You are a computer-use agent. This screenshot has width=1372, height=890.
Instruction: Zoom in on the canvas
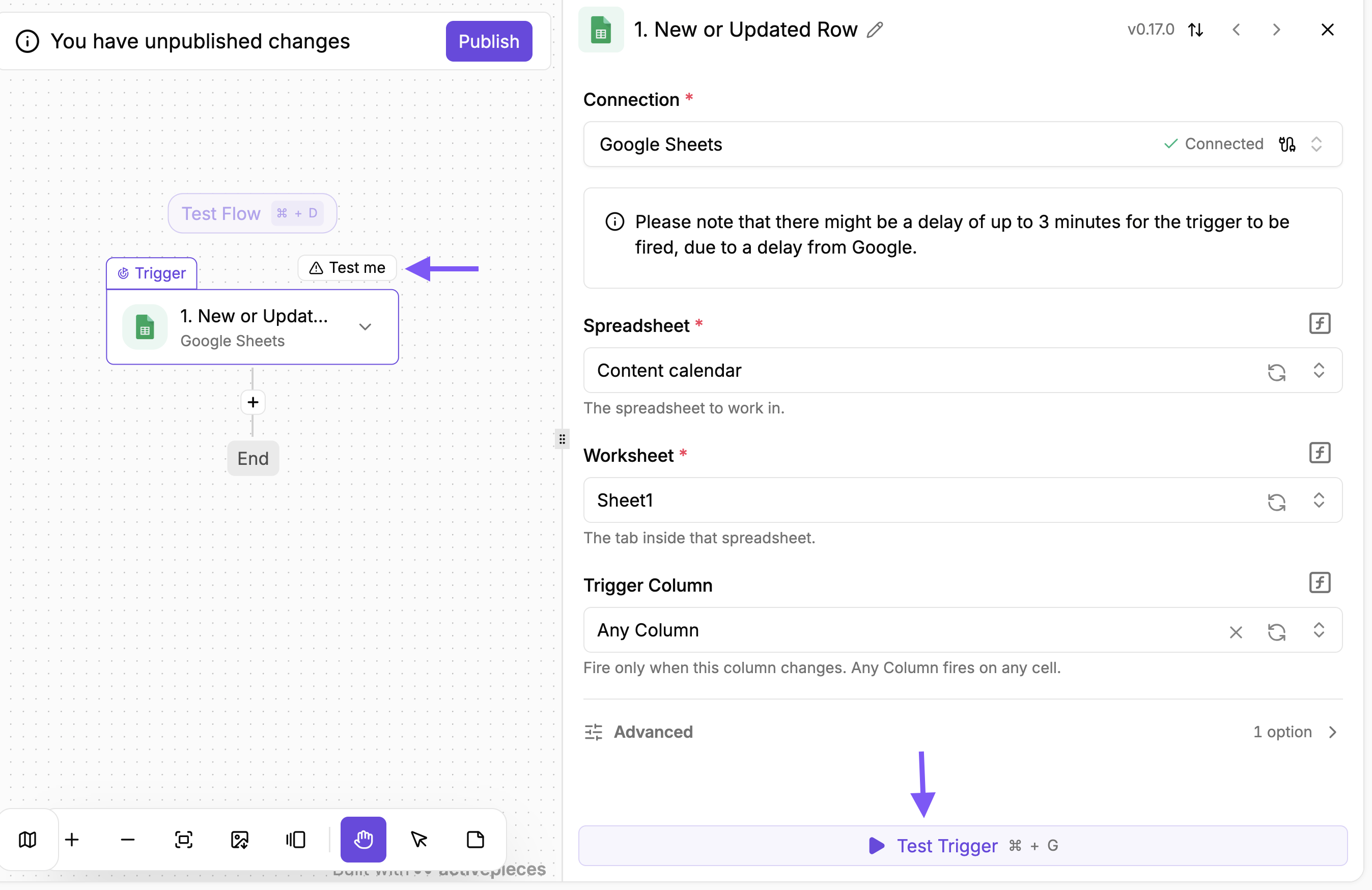pyautogui.click(x=72, y=839)
